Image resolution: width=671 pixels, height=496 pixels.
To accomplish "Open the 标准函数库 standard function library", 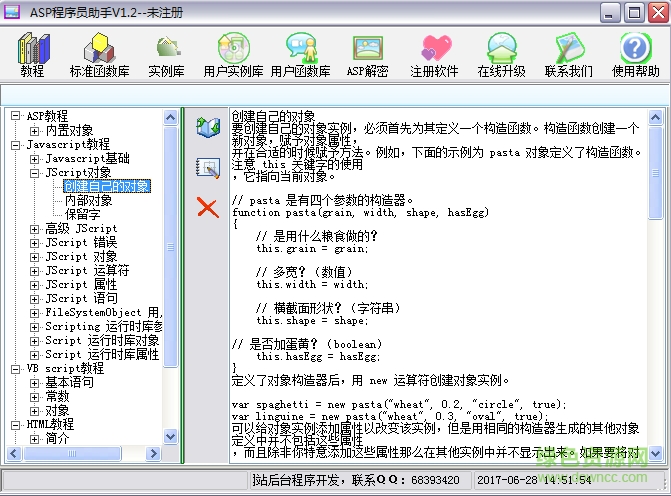I will 99,55.
